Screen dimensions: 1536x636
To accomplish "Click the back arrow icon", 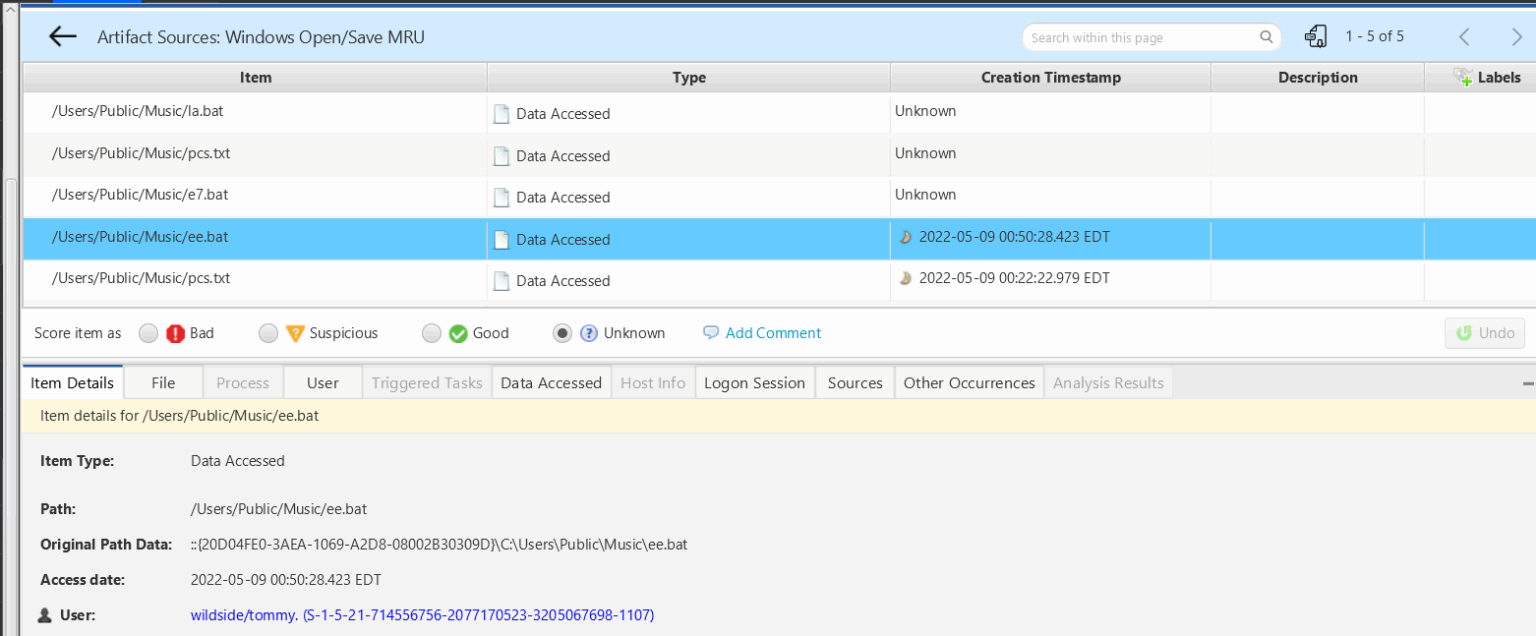I will [x=62, y=37].
